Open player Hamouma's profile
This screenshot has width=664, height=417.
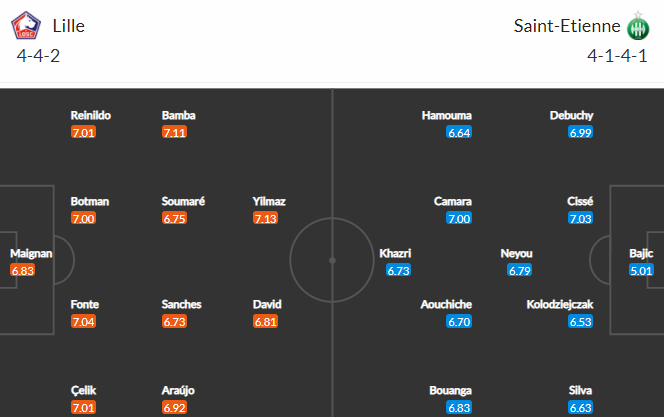(x=446, y=115)
